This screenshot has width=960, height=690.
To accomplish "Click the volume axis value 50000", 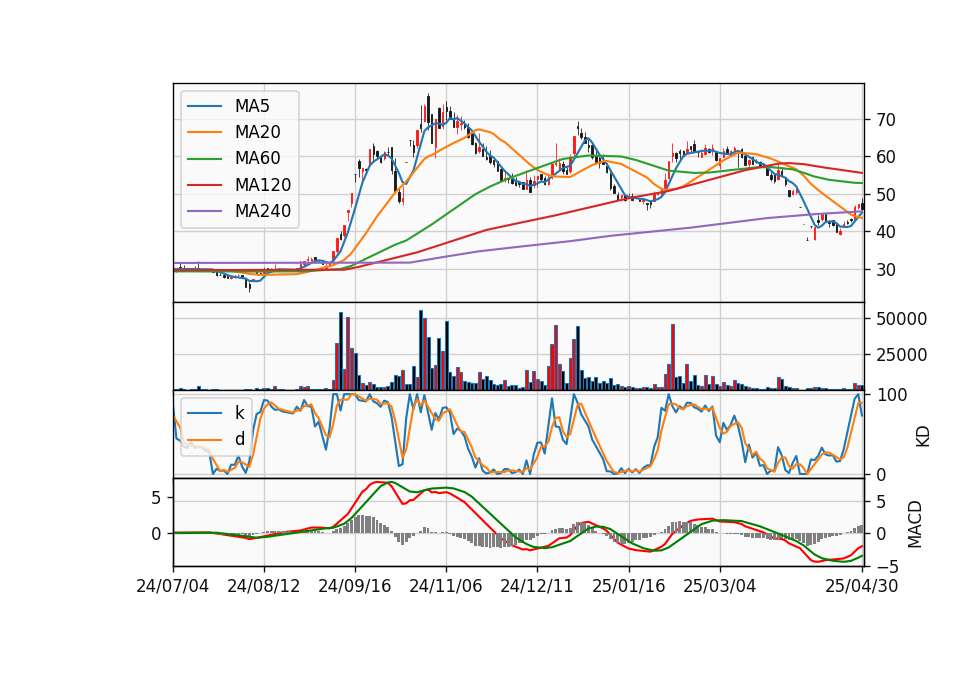I will tap(901, 319).
